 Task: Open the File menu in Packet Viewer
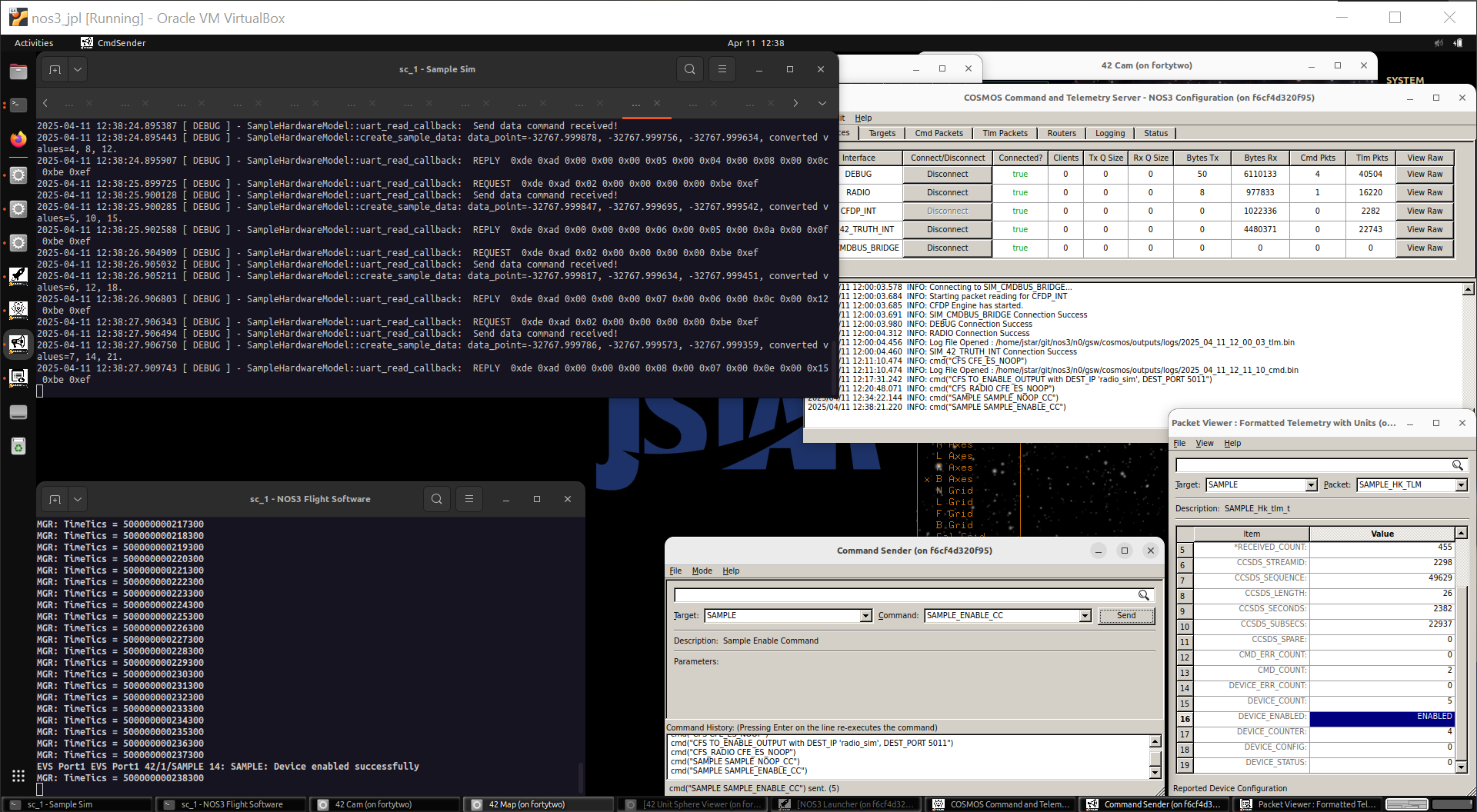pyautogui.click(x=1179, y=443)
